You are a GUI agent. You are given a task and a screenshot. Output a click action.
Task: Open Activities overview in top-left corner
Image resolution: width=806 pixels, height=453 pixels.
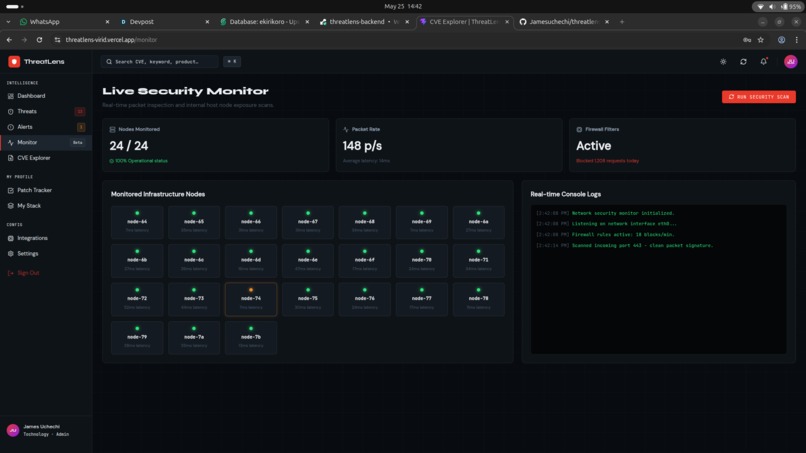click(x=14, y=6)
